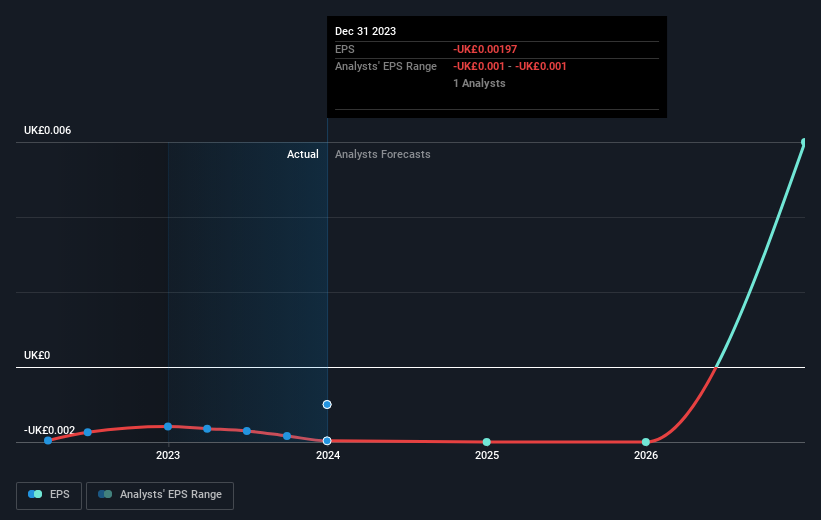Click the 2024 x-axis label
The width and height of the screenshot is (821, 520).
(328, 455)
